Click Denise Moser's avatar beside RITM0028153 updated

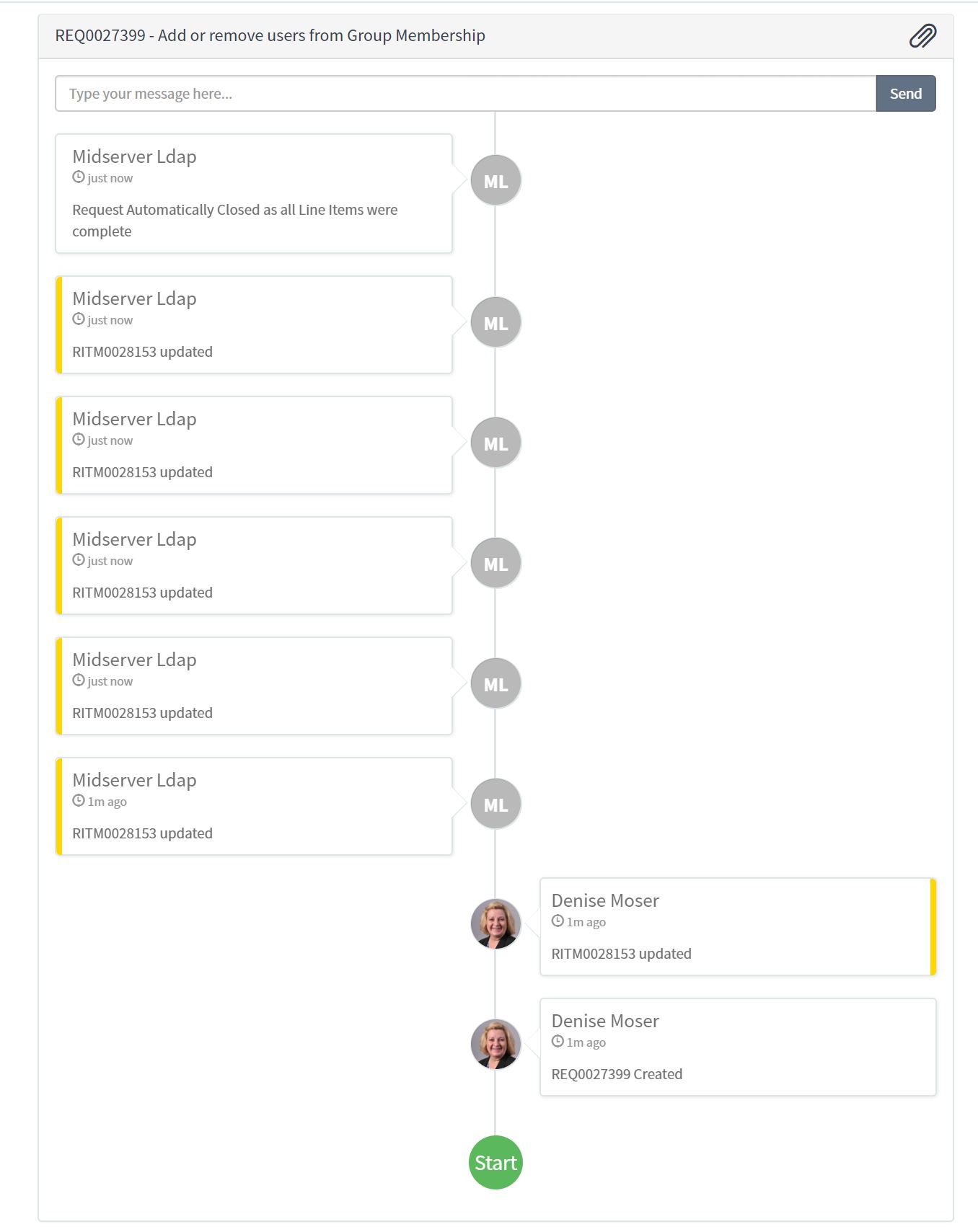tap(495, 923)
